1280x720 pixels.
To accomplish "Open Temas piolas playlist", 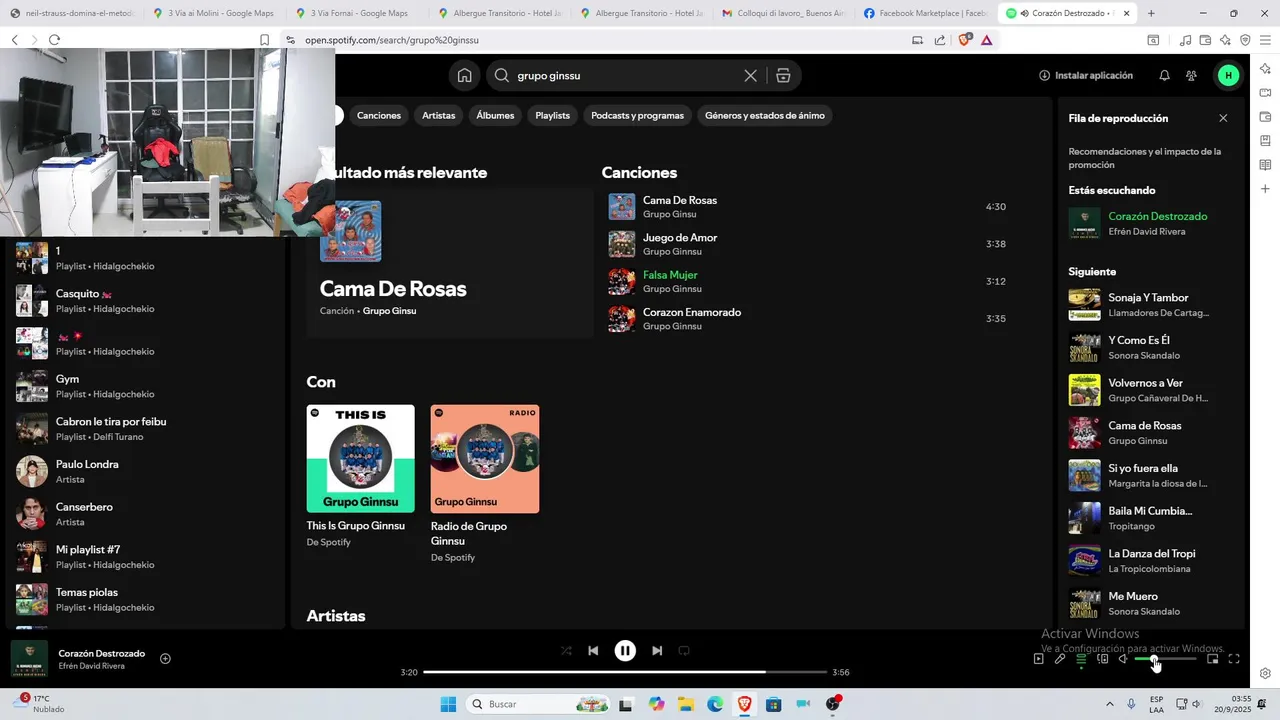I will (x=145, y=599).
